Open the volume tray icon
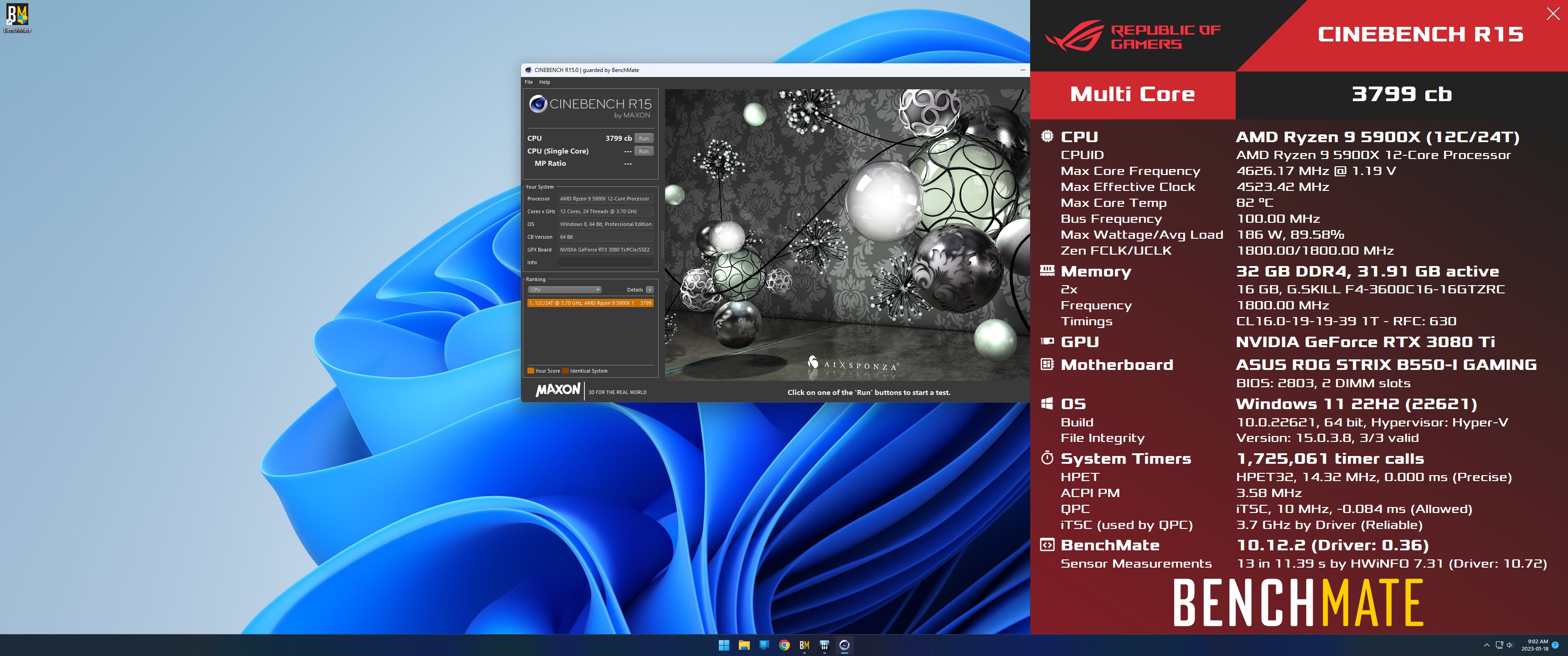 tap(1510, 645)
